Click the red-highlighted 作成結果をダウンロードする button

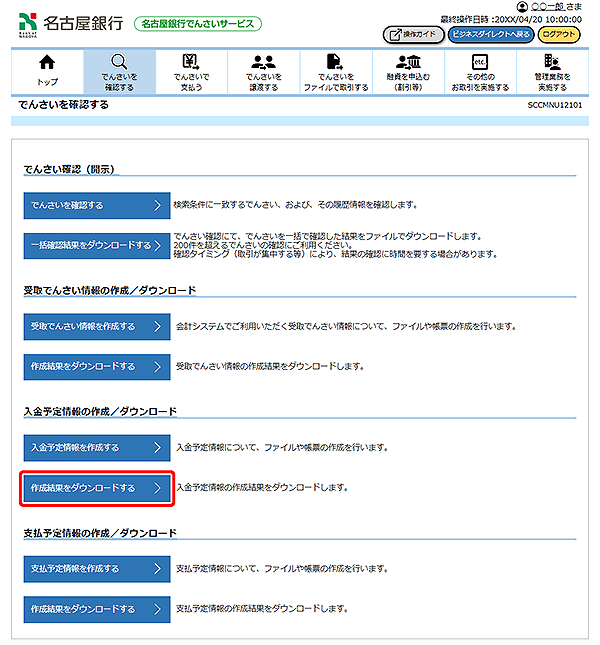[x=97, y=488]
